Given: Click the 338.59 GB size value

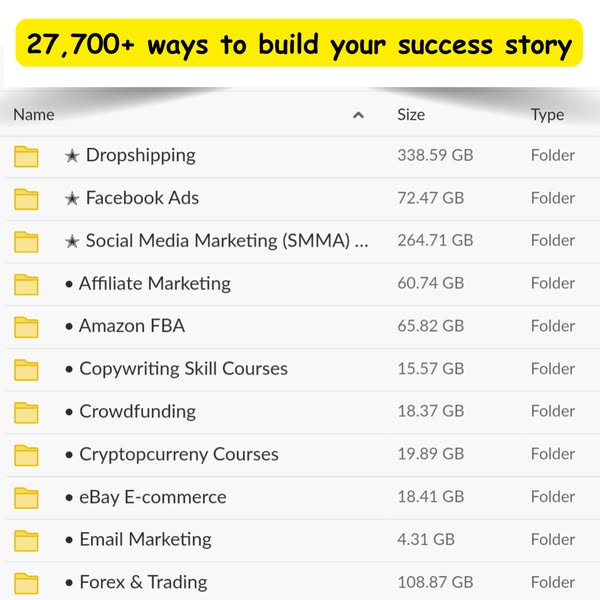Looking at the screenshot, I should [x=435, y=155].
